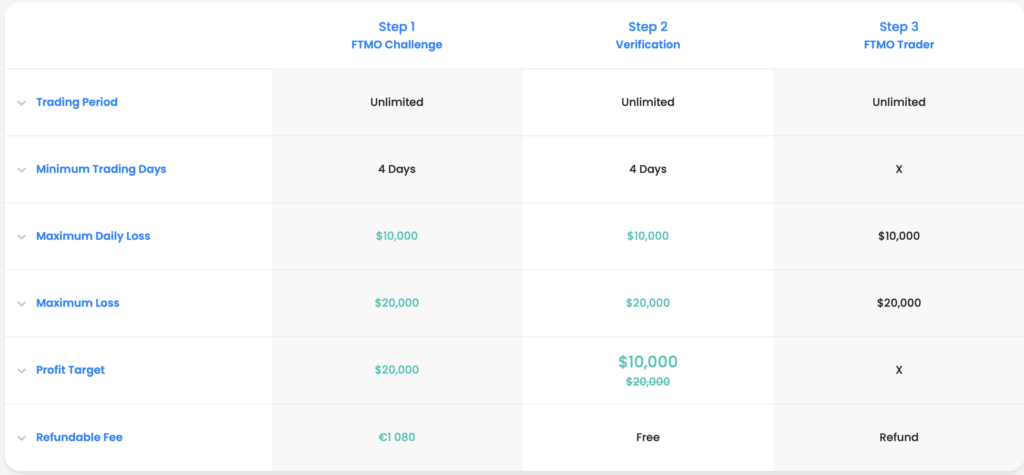Click the crossed-out $20,000 profit target
The width and height of the screenshot is (1024, 475).
648,382
